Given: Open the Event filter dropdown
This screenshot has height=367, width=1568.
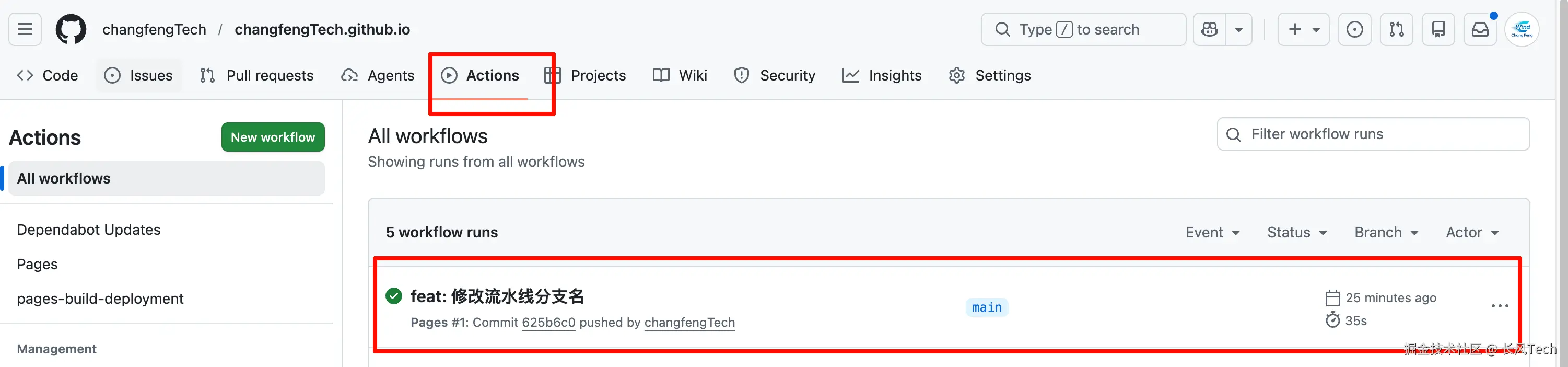Looking at the screenshot, I should coord(1212,232).
